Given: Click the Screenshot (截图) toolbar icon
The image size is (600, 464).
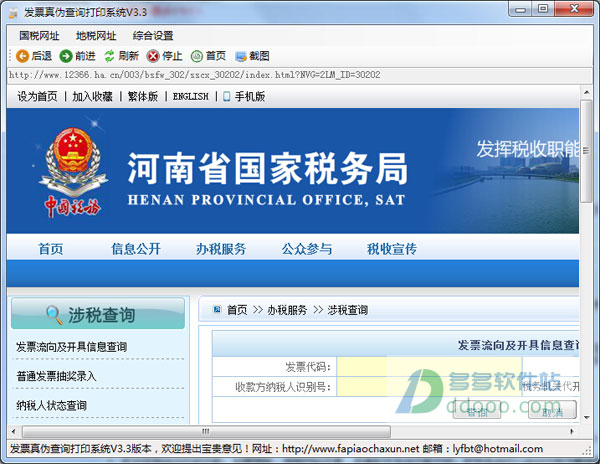Looking at the screenshot, I should [241, 57].
